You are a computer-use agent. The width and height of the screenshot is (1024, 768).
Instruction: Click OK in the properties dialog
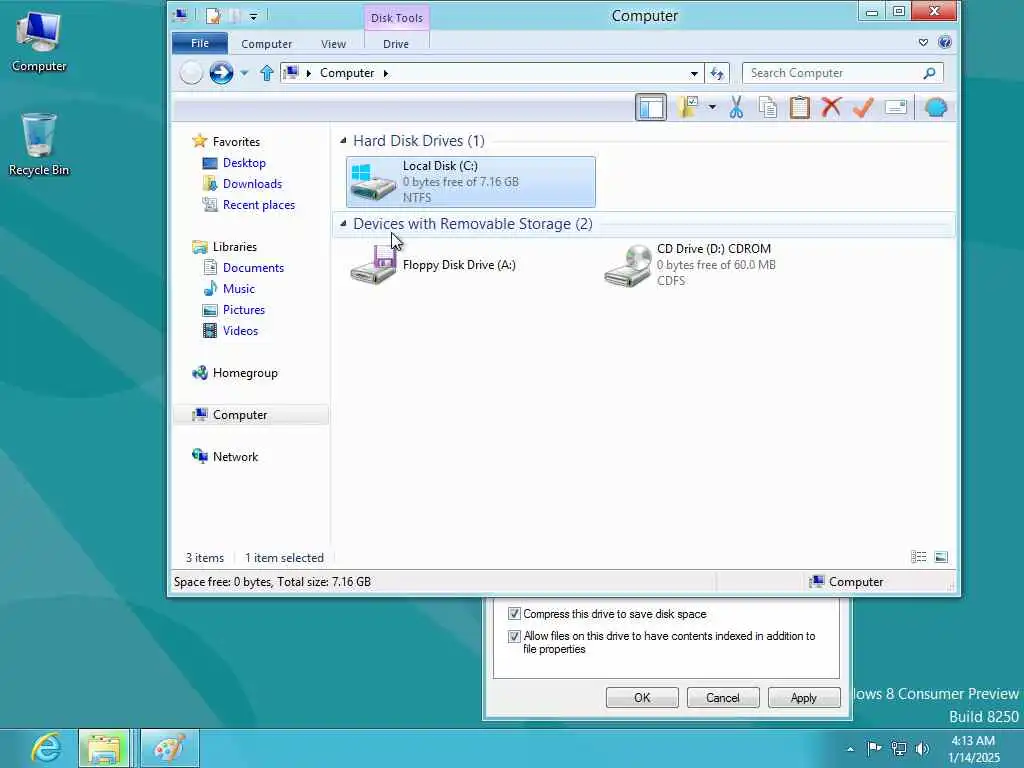pyautogui.click(x=642, y=697)
